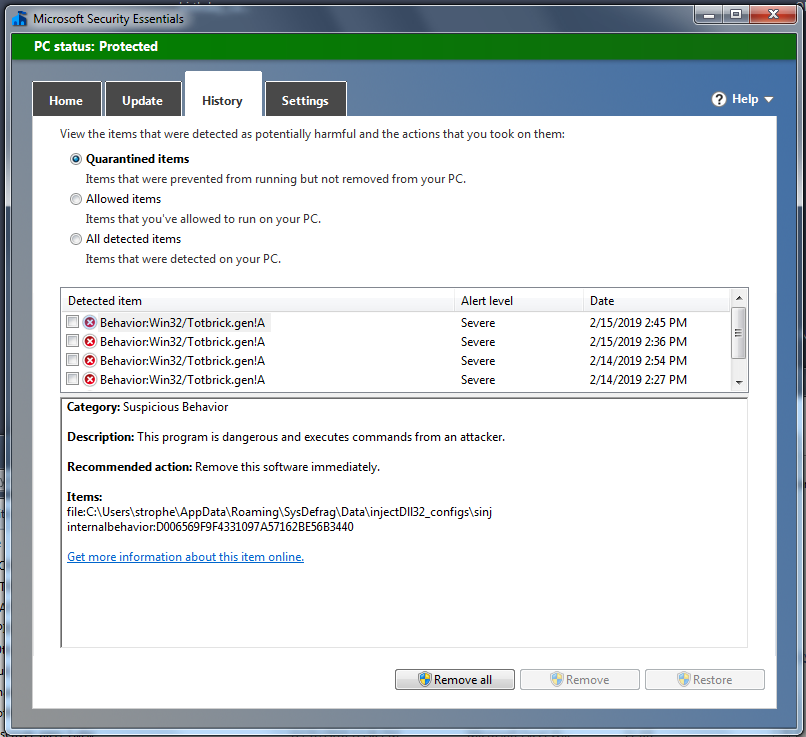Close the Microsoft Security Essentials window

click(773, 15)
